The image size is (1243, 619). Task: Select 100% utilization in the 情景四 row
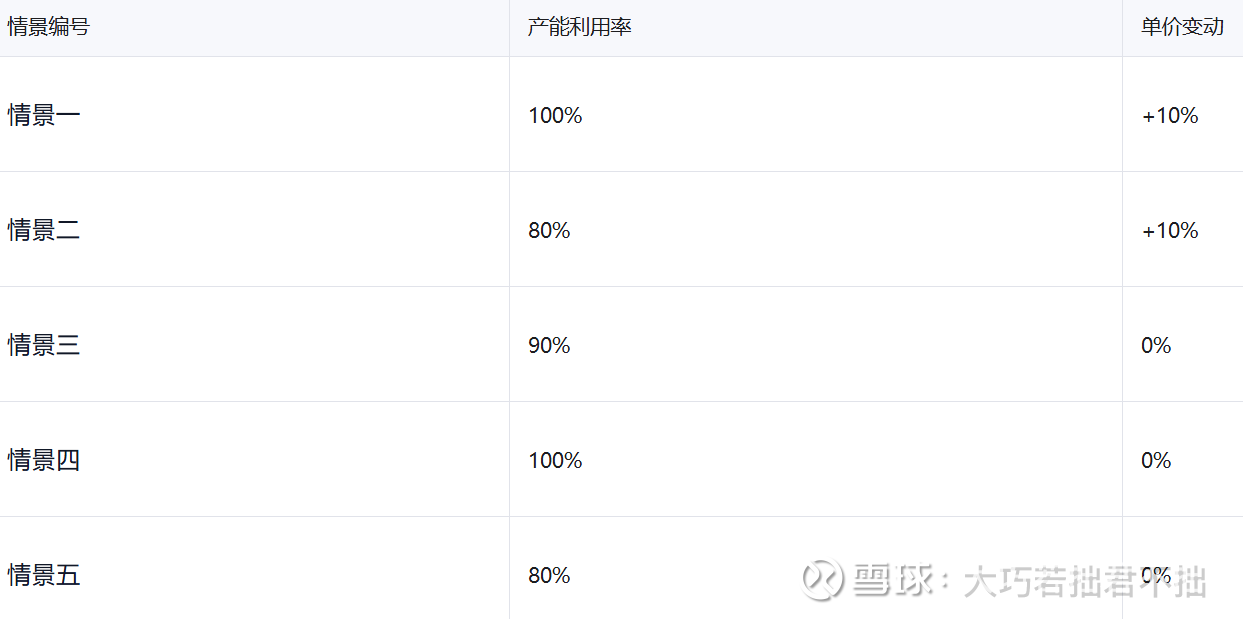point(555,460)
